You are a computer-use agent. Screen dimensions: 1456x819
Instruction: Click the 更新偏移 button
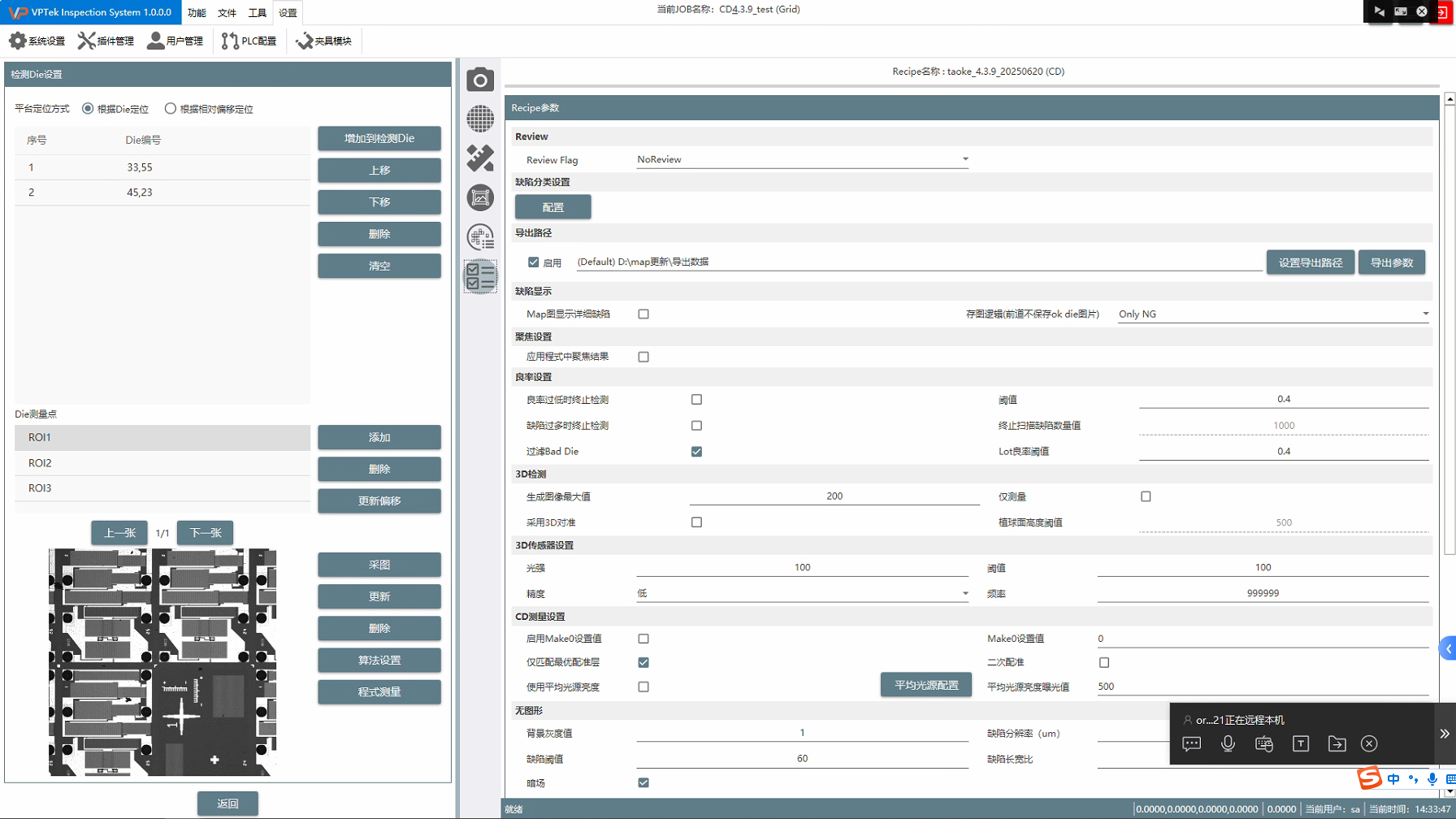(379, 500)
